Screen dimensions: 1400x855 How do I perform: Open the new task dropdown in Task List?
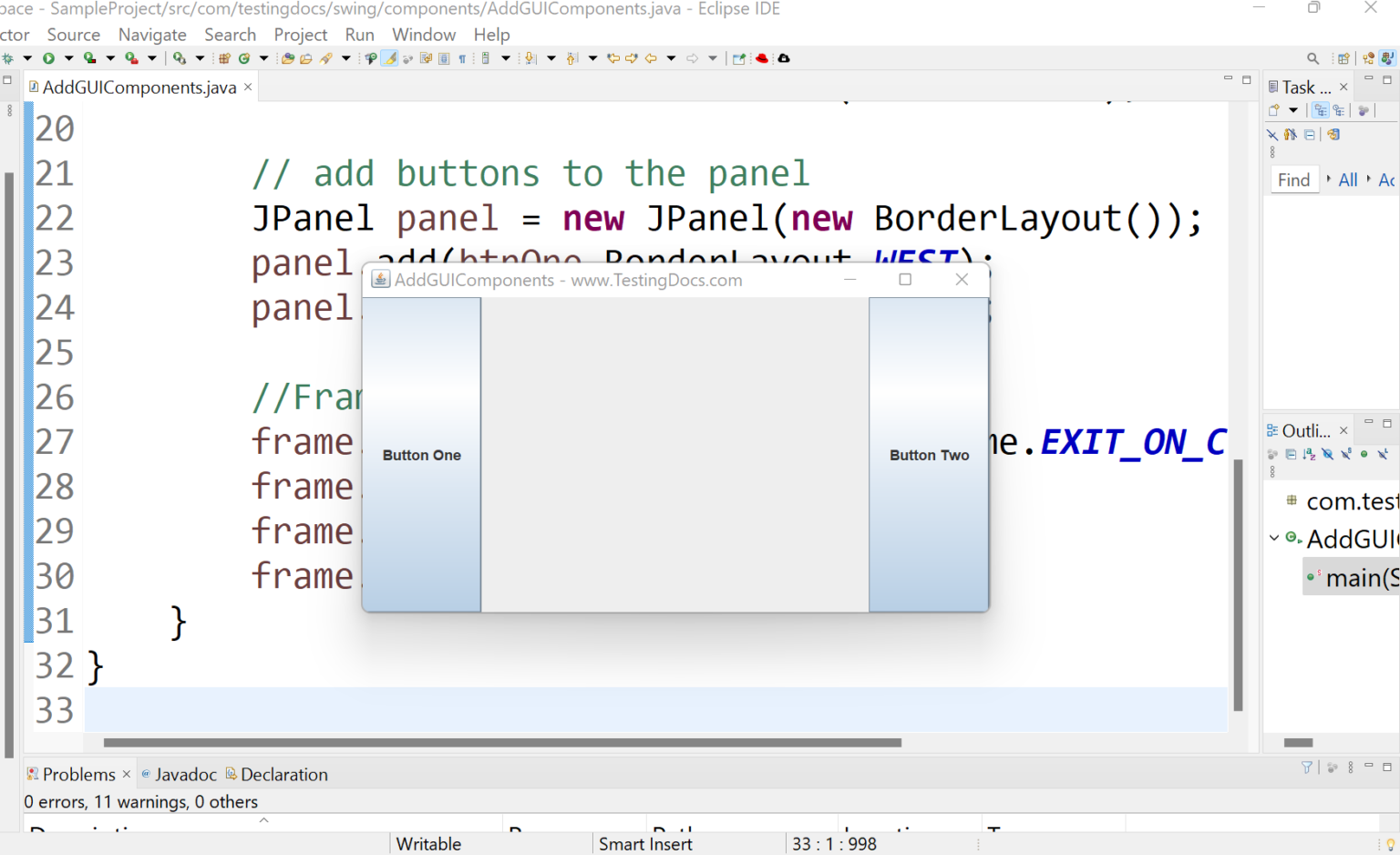[x=1293, y=110]
